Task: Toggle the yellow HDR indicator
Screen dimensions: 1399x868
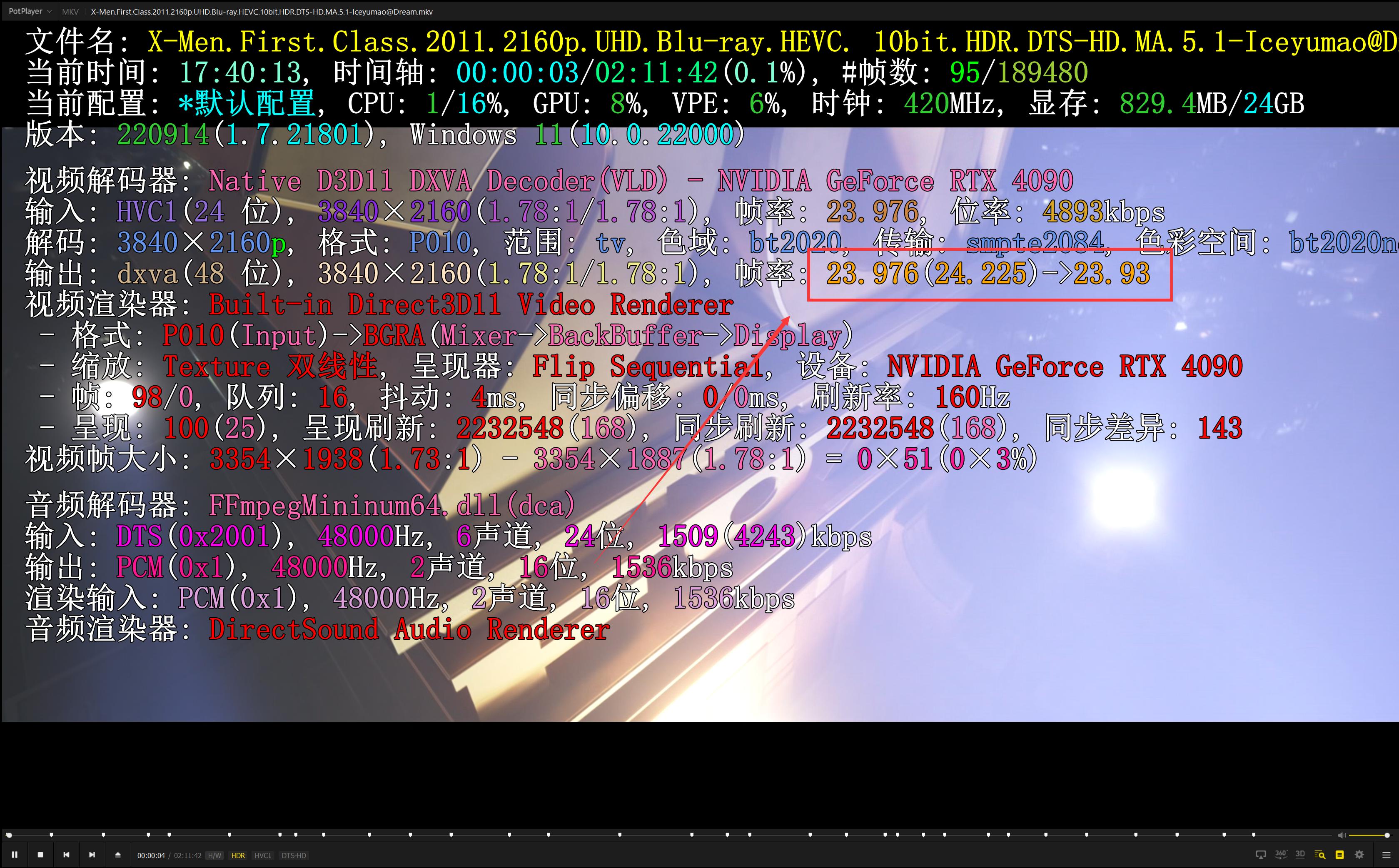Action: pos(238,856)
